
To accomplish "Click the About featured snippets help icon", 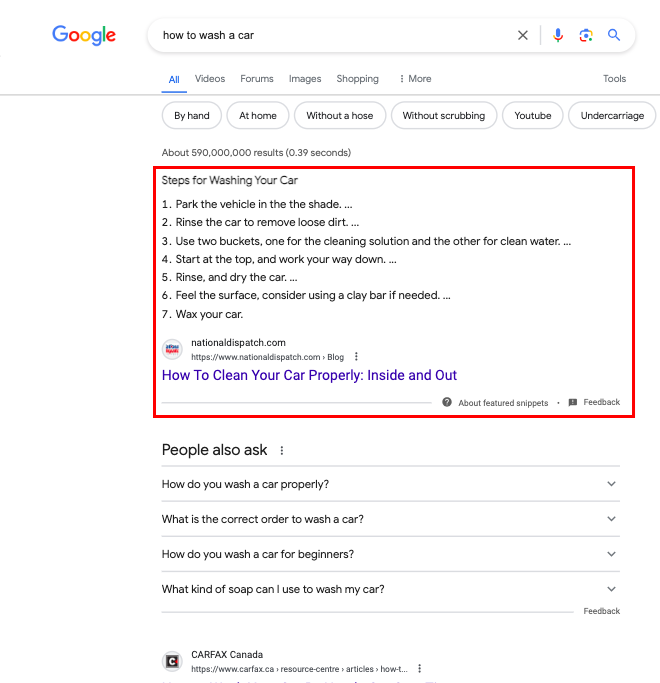I will tap(447, 402).
